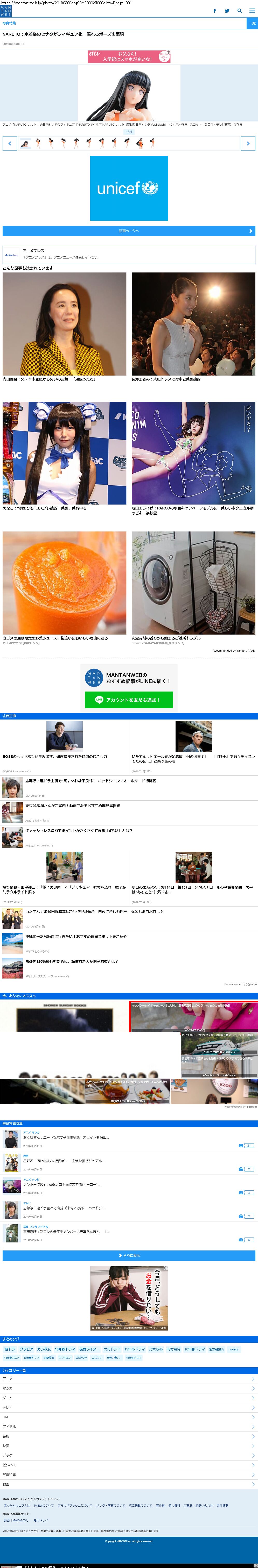
Task: Go to previous photo with left arrow
Action: click(10, 144)
